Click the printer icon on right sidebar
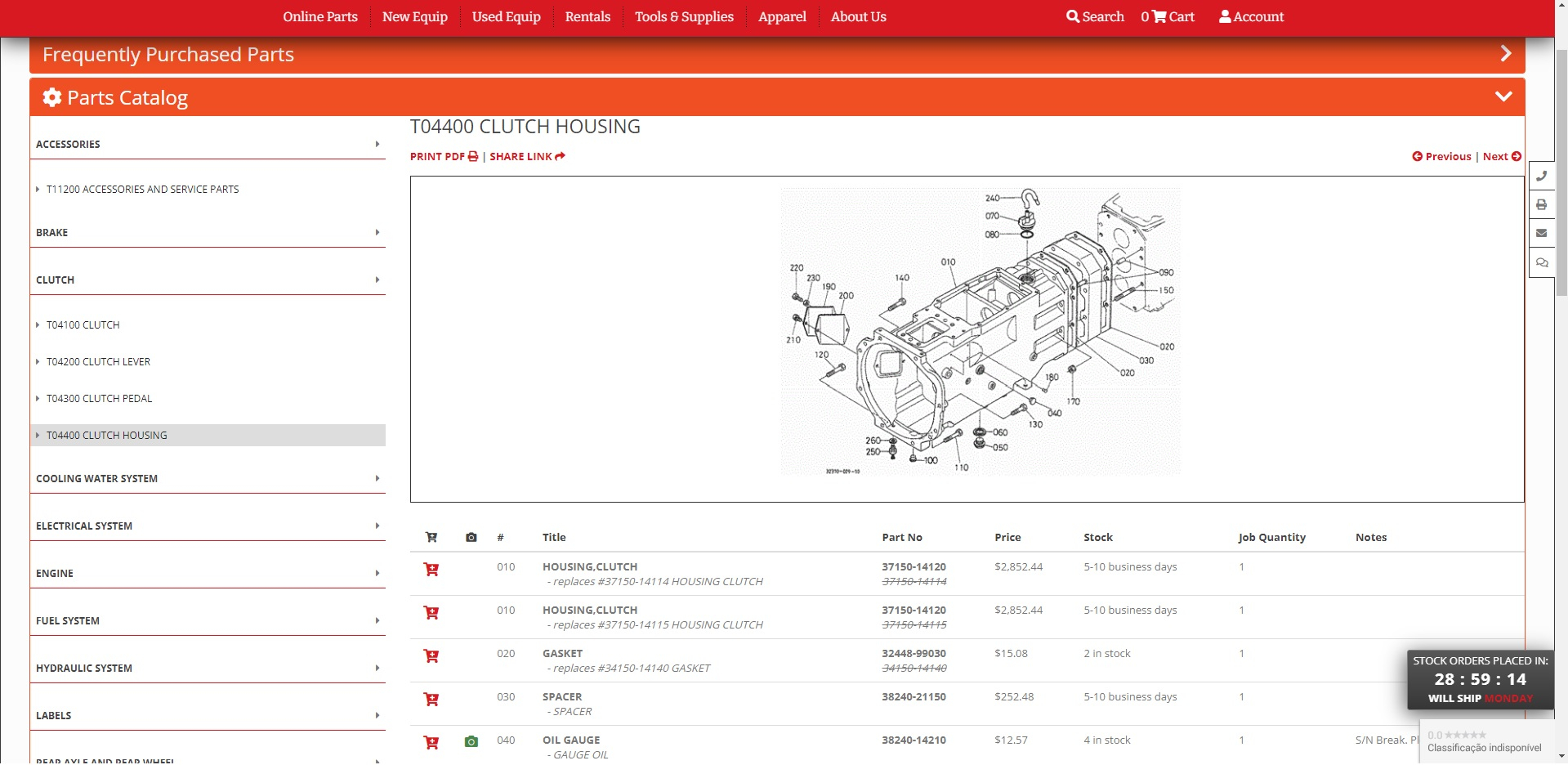Image resolution: width=1568 pixels, height=765 pixels. coord(1541,205)
